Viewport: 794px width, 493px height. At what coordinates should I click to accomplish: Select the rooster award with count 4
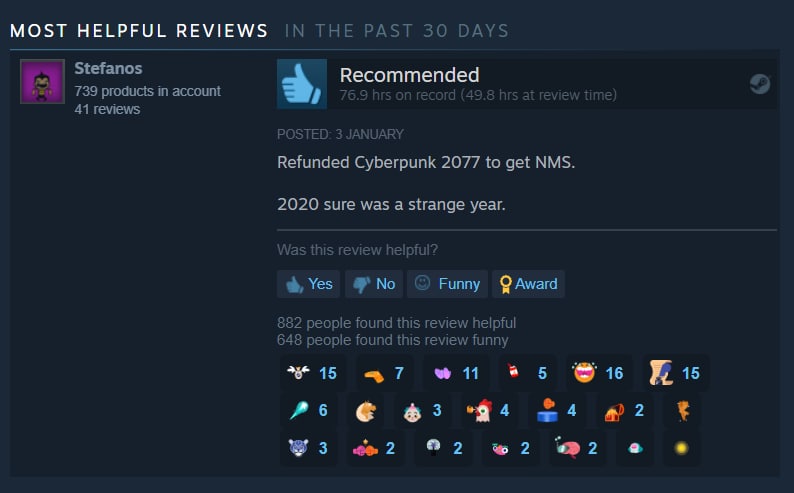[488, 410]
